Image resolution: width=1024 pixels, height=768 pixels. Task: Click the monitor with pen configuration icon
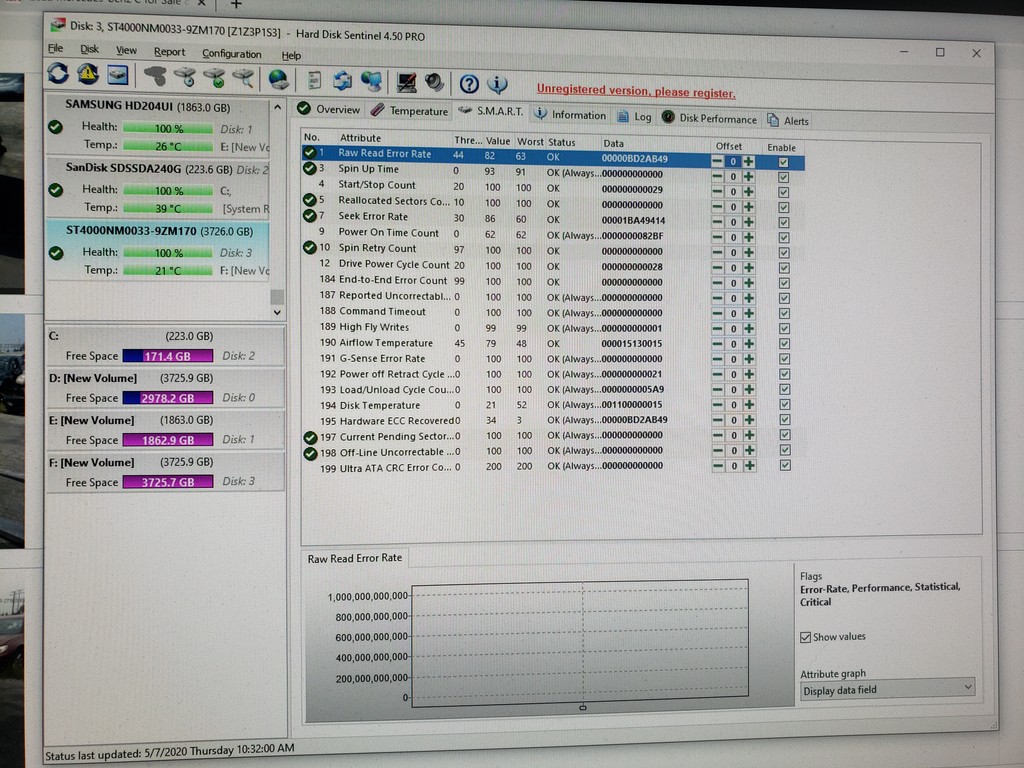click(406, 82)
